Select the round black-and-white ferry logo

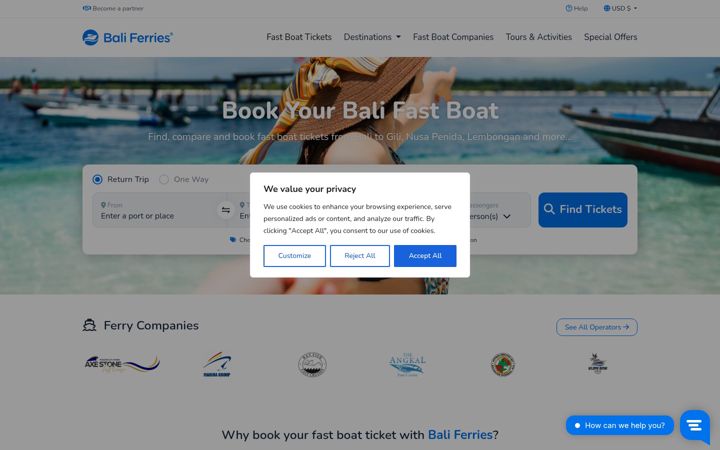coord(312,365)
